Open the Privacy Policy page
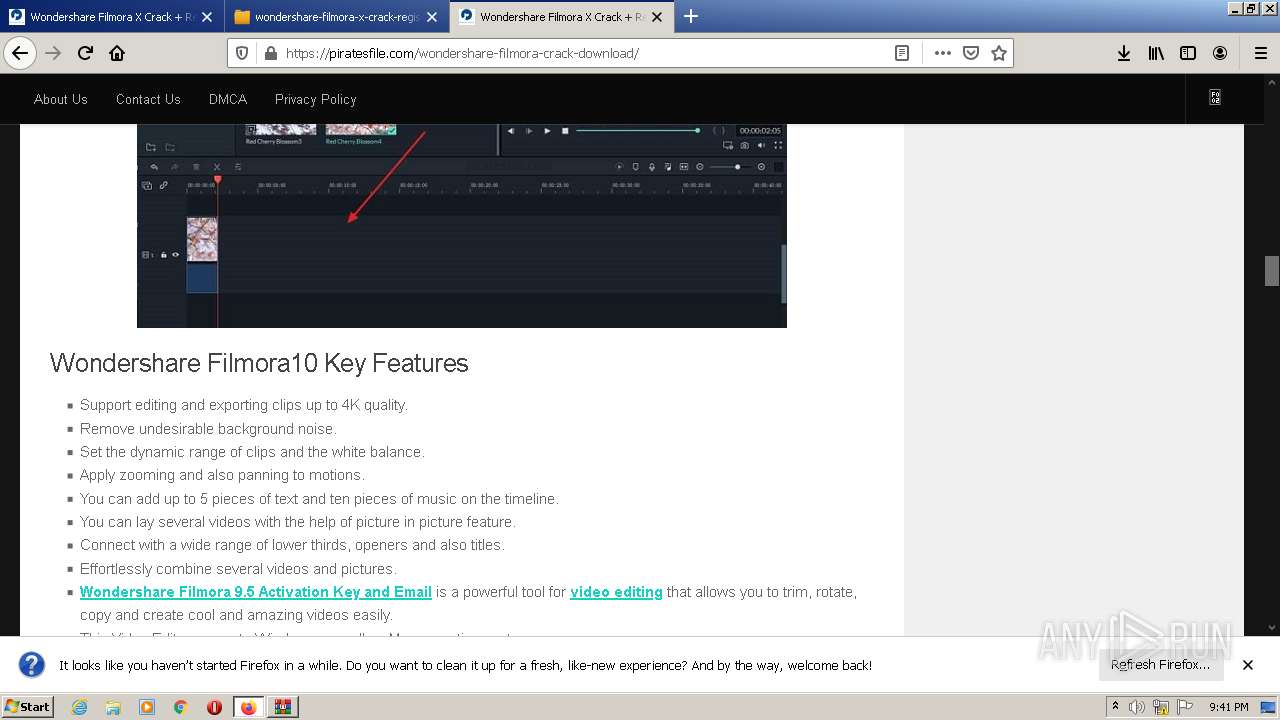Image resolution: width=1280 pixels, height=720 pixels. tap(315, 99)
